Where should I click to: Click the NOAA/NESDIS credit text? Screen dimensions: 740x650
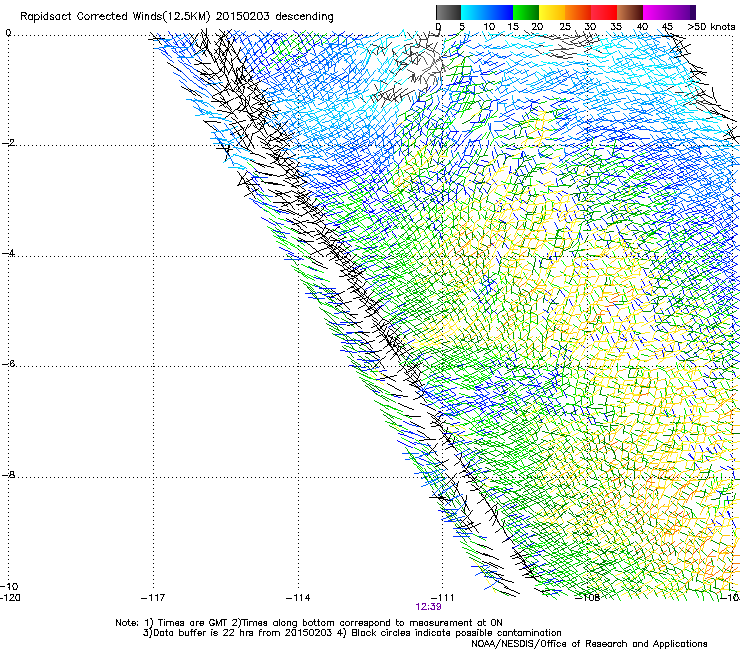click(589, 643)
